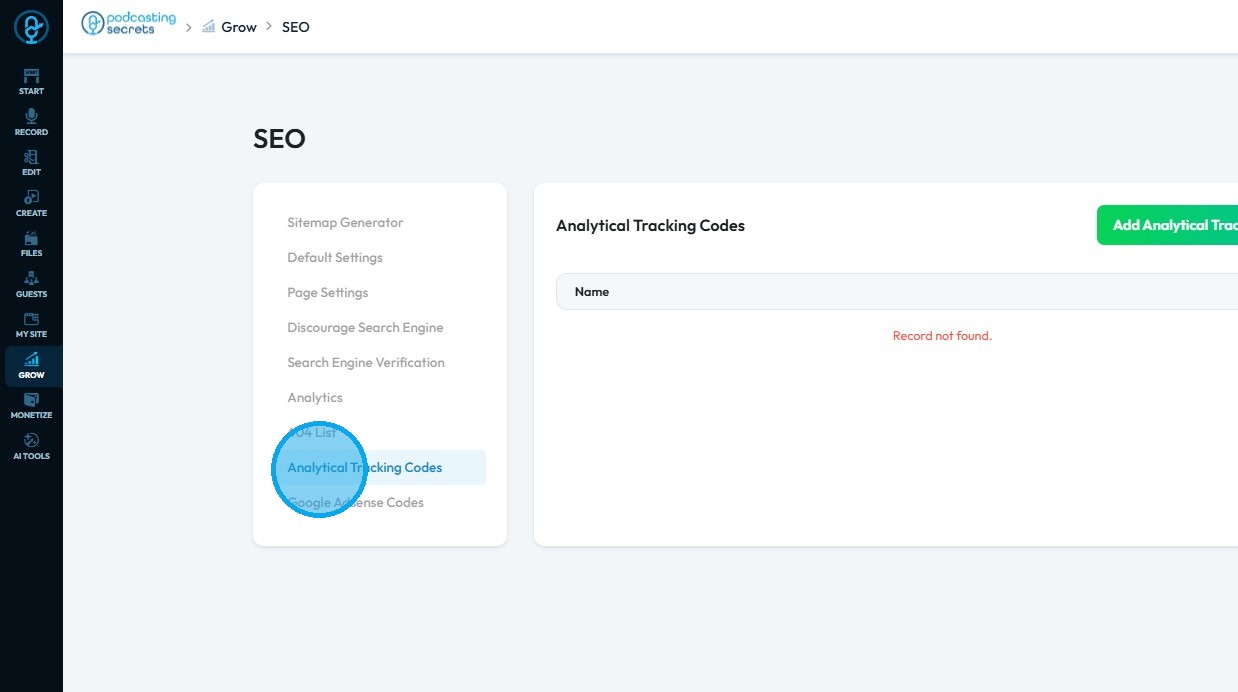Open the AI Tools section
1238x692 pixels.
[31, 446]
